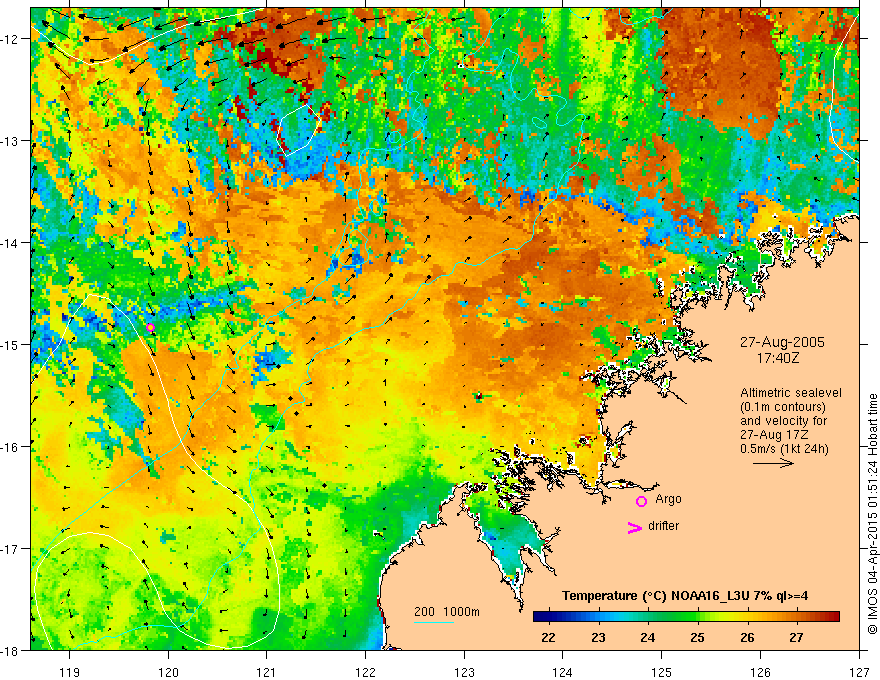Click the '120' longitude axis label

point(168,672)
